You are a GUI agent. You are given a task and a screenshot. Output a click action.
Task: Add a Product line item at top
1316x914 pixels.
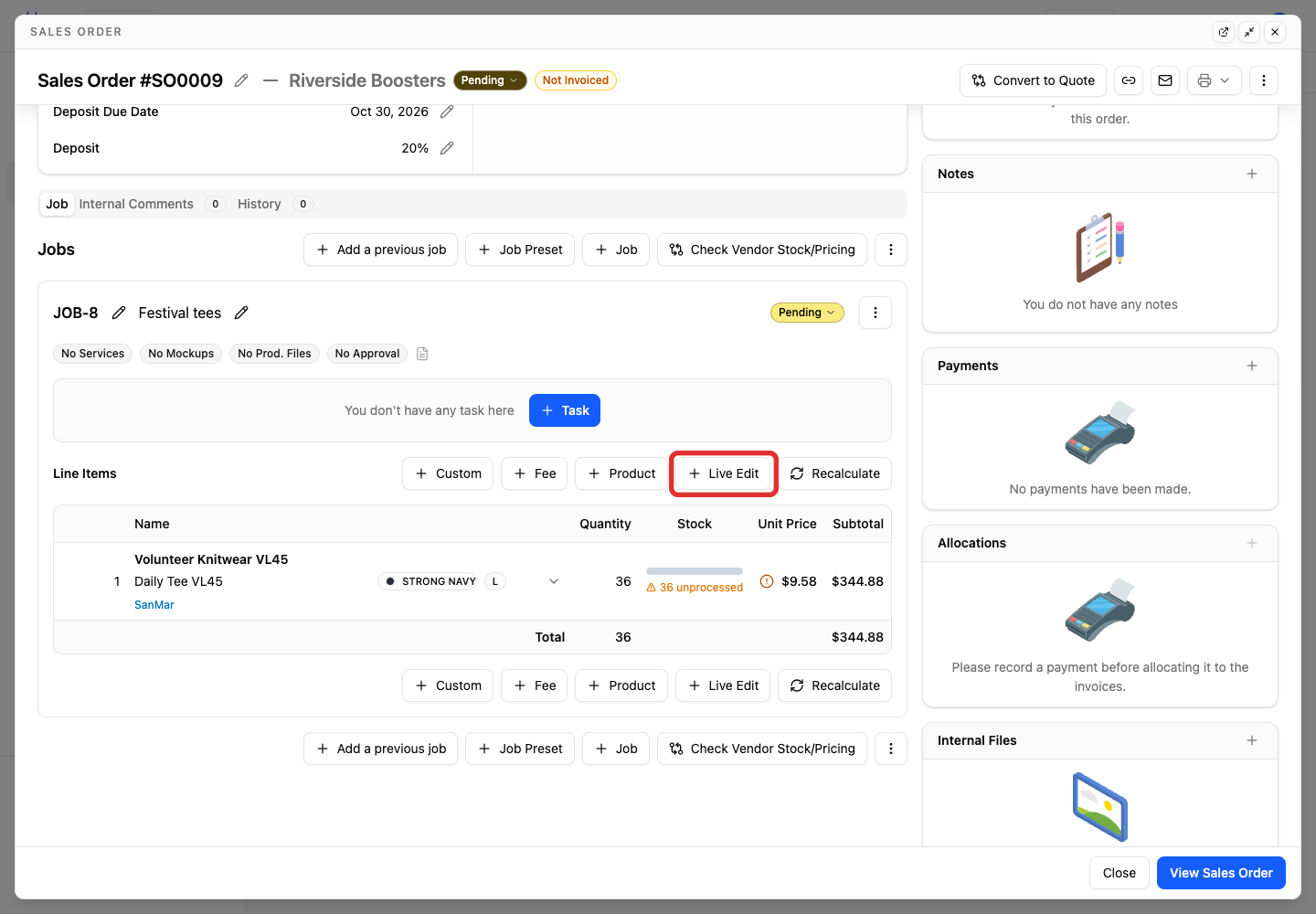[x=621, y=473]
